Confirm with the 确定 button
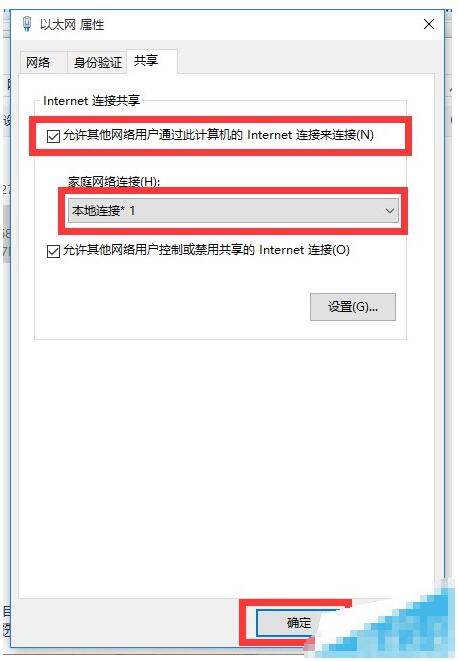The image size is (458, 661). click(x=298, y=622)
